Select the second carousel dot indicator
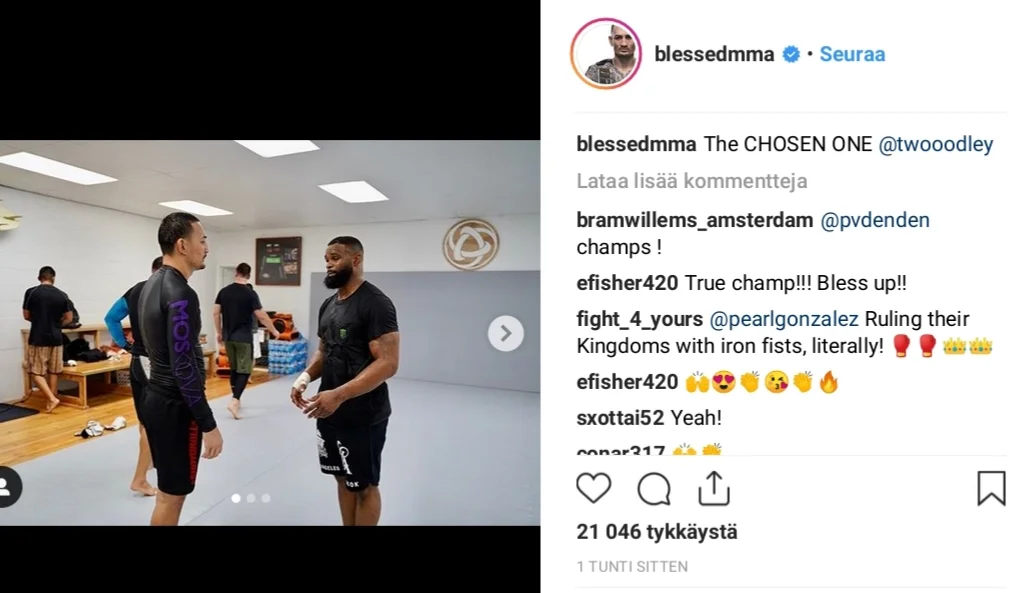Screen dimensions: 1013x593 coord(251,498)
